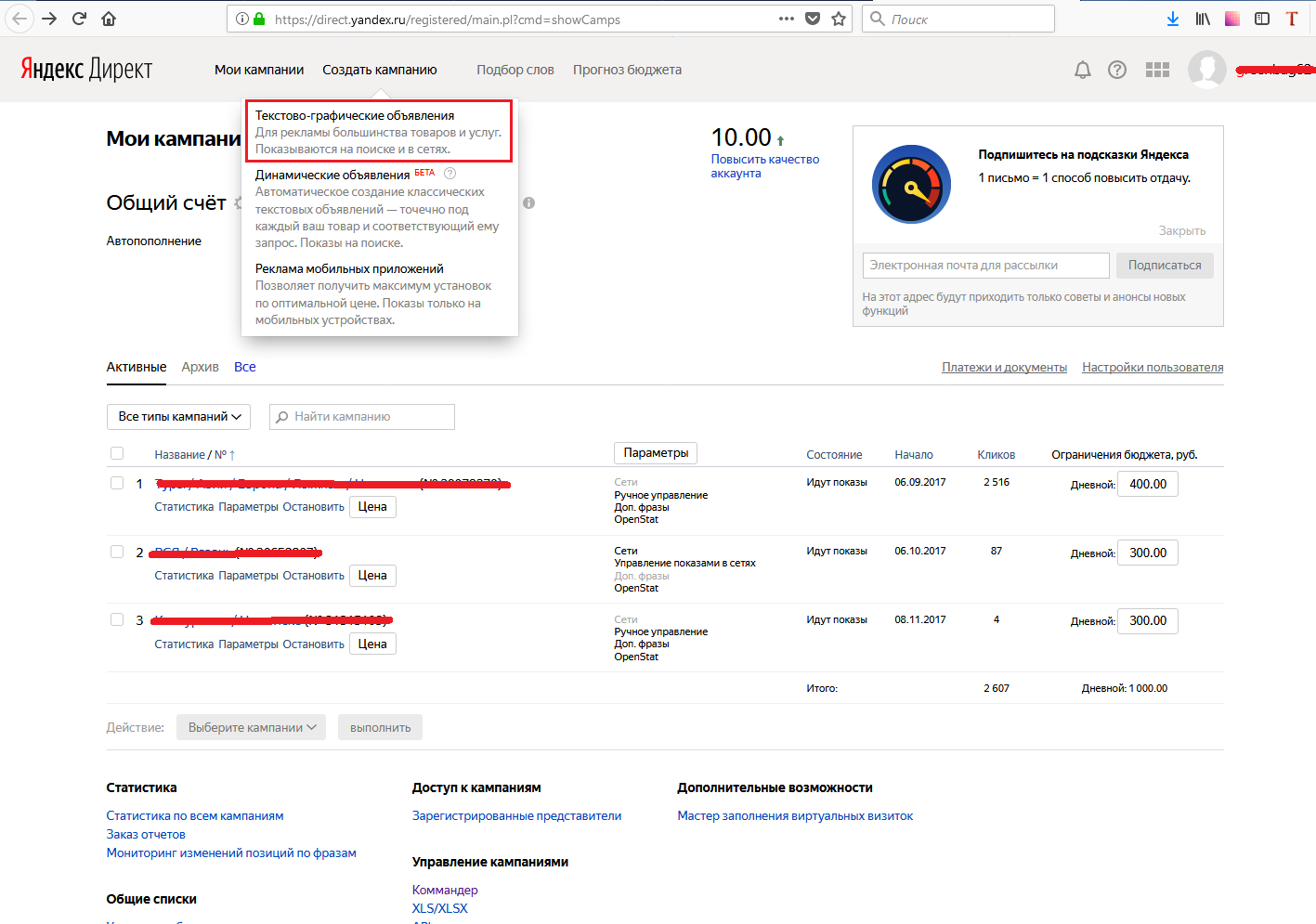Click the Найти кампанию search field
The width and height of the screenshot is (1316, 924).
point(362,417)
